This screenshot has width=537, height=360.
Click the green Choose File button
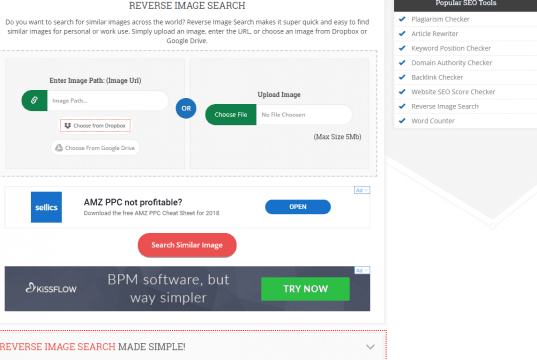pyautogui.click(x=230, y=114)
